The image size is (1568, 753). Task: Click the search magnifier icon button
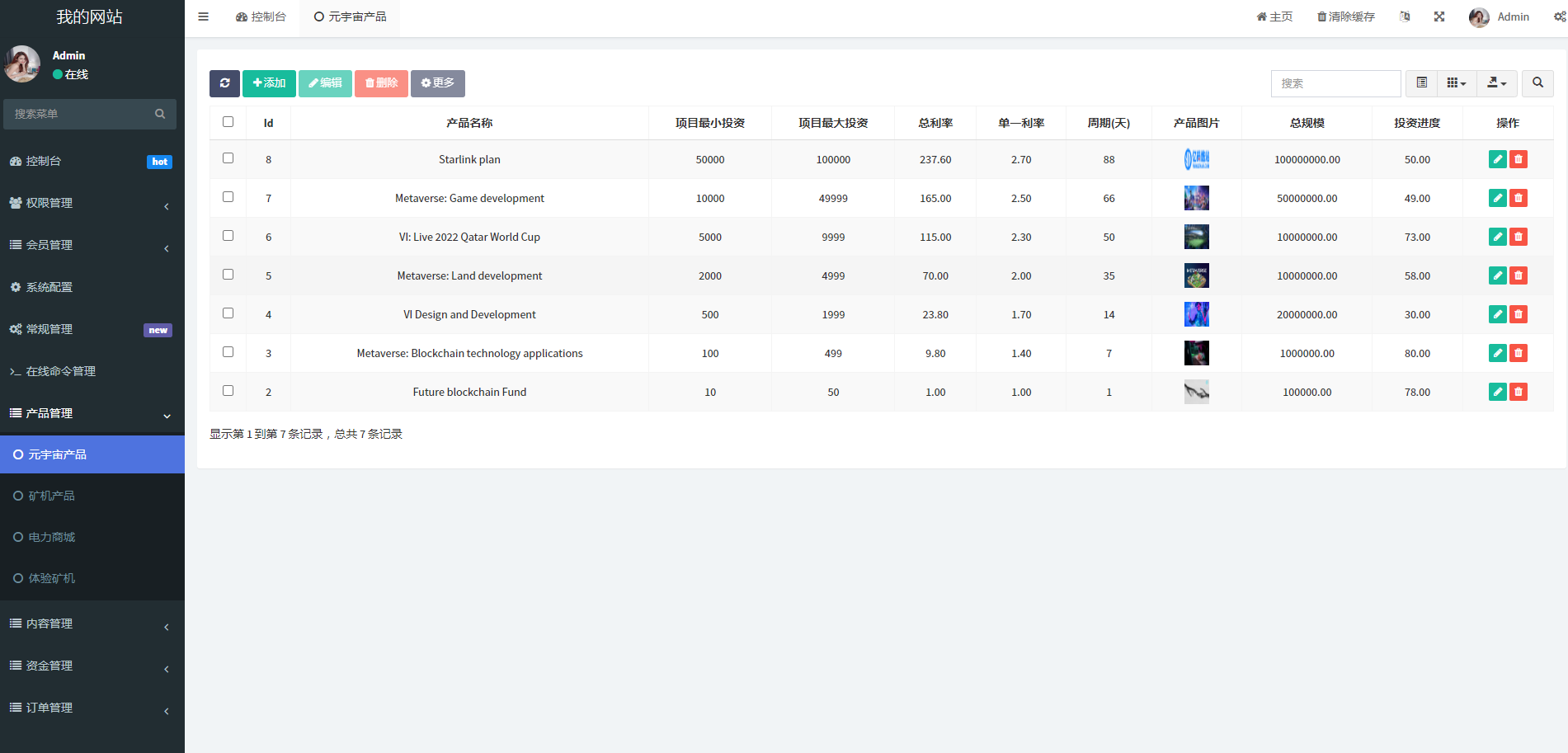(1537, 83)
